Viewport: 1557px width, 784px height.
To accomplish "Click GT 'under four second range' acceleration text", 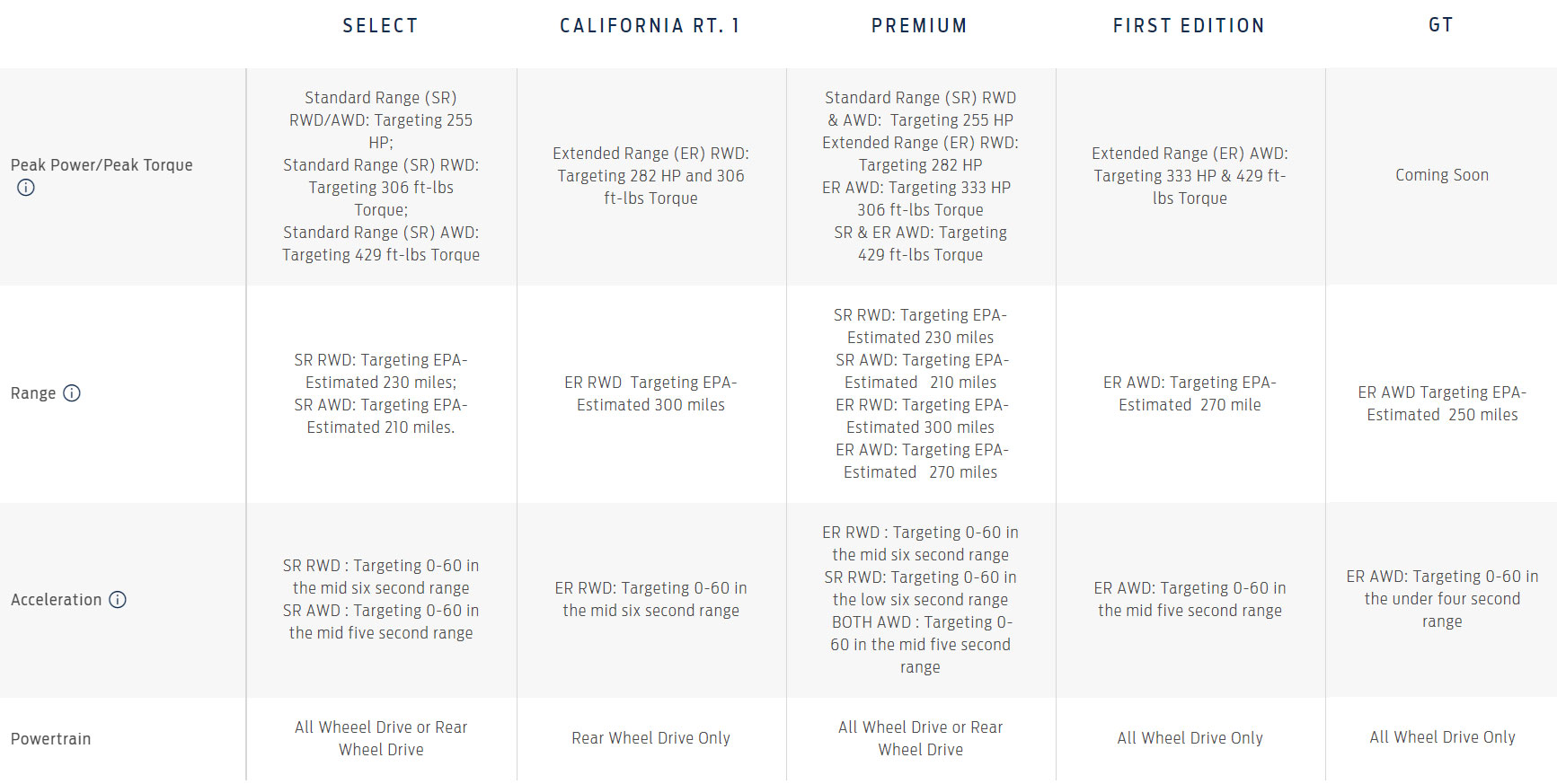I will pyautogui.click(x=1441, y=599).
